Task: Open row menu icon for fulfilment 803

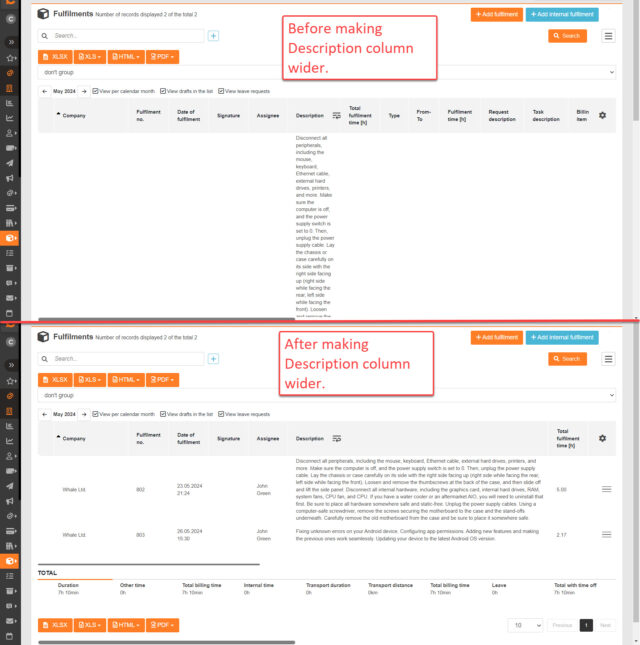Action: coord(606,534)
